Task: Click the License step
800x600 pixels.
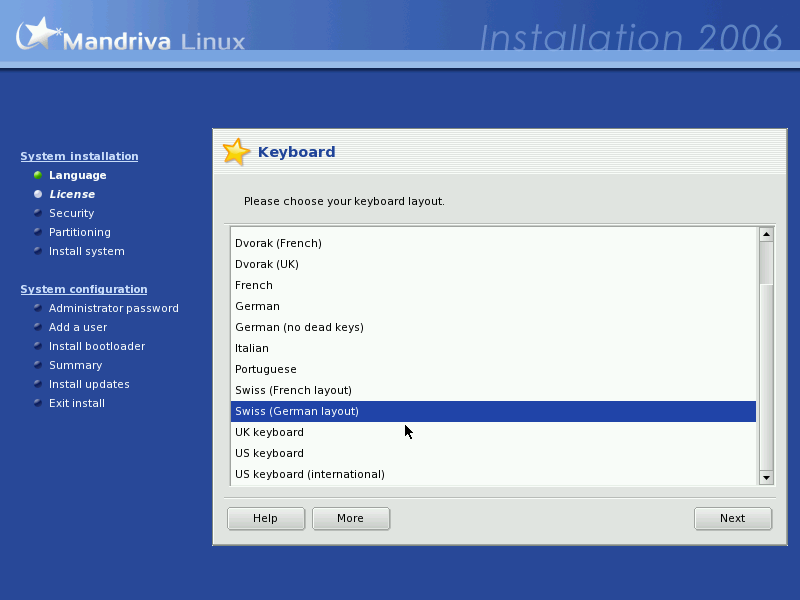Action: click(x=72, y=194)
